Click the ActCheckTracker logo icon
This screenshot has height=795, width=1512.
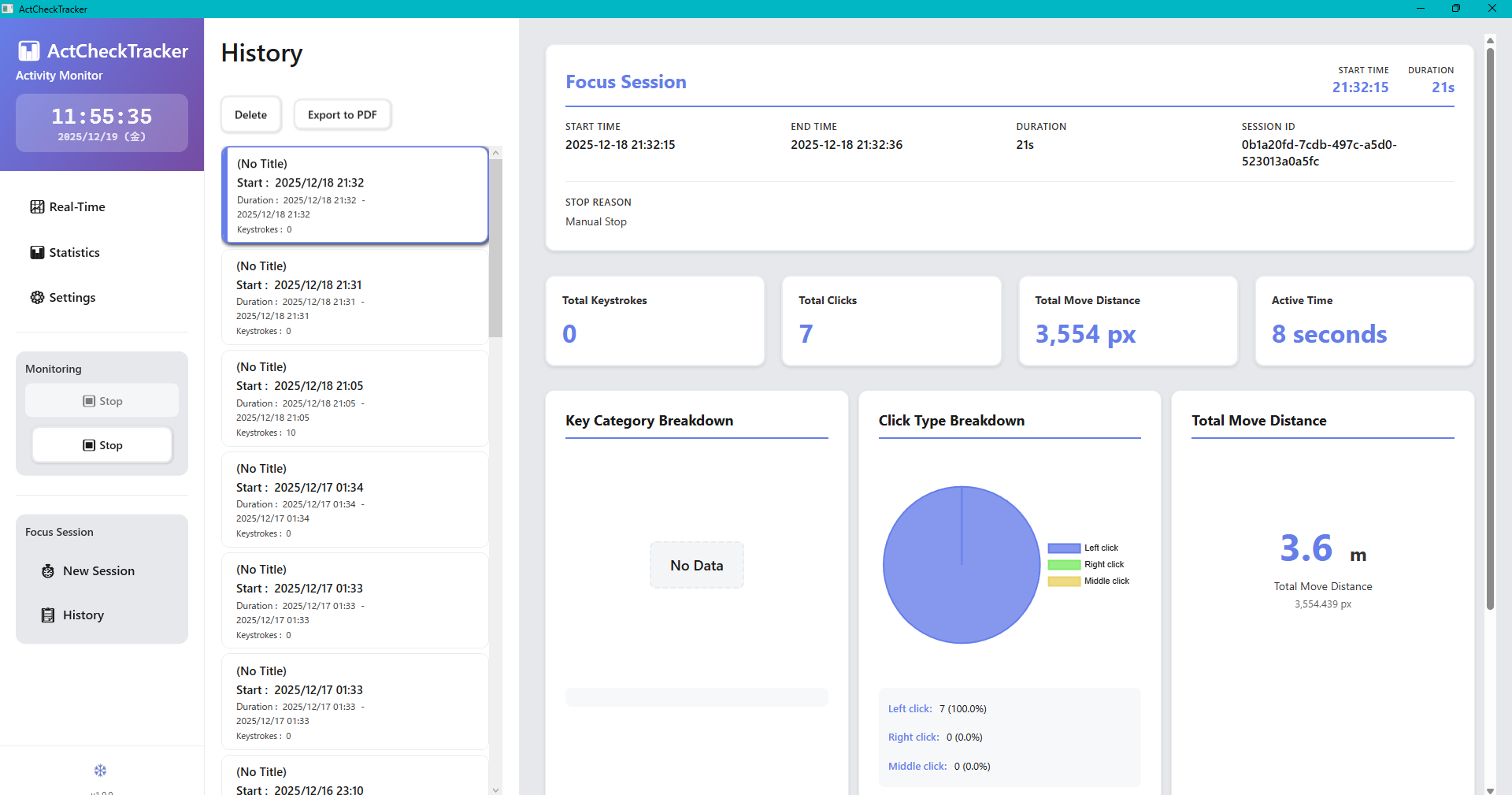[x=29, y=51]
